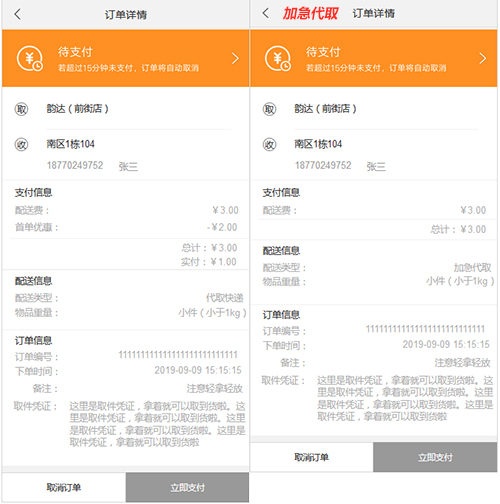Screen dimensions: 500x504
Task: Tap the yen clock icon on right banner
Action: click(278, 59)
